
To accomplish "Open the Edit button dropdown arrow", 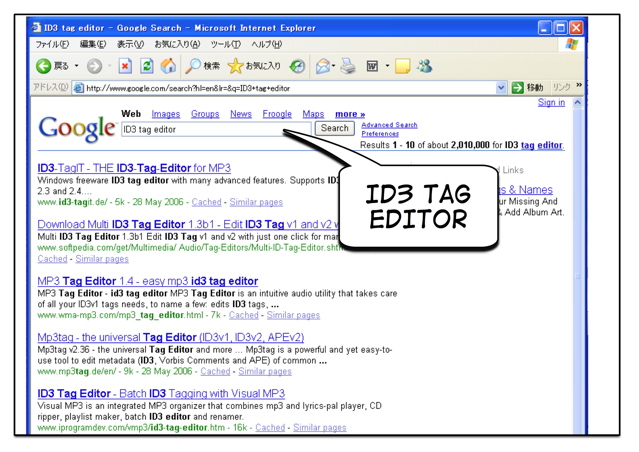I will (387, 66).
